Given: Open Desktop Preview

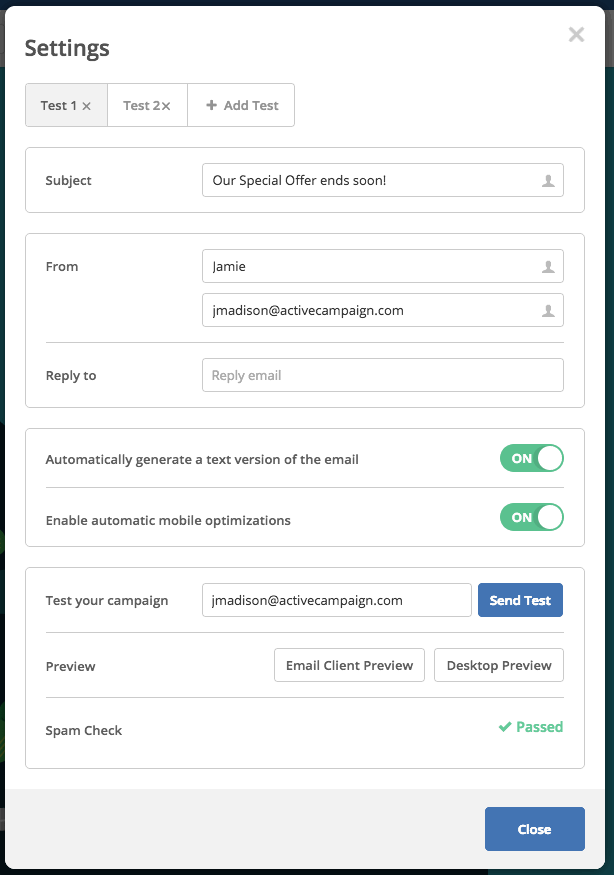Looking at the screenshot, I should tap(499, 665).
